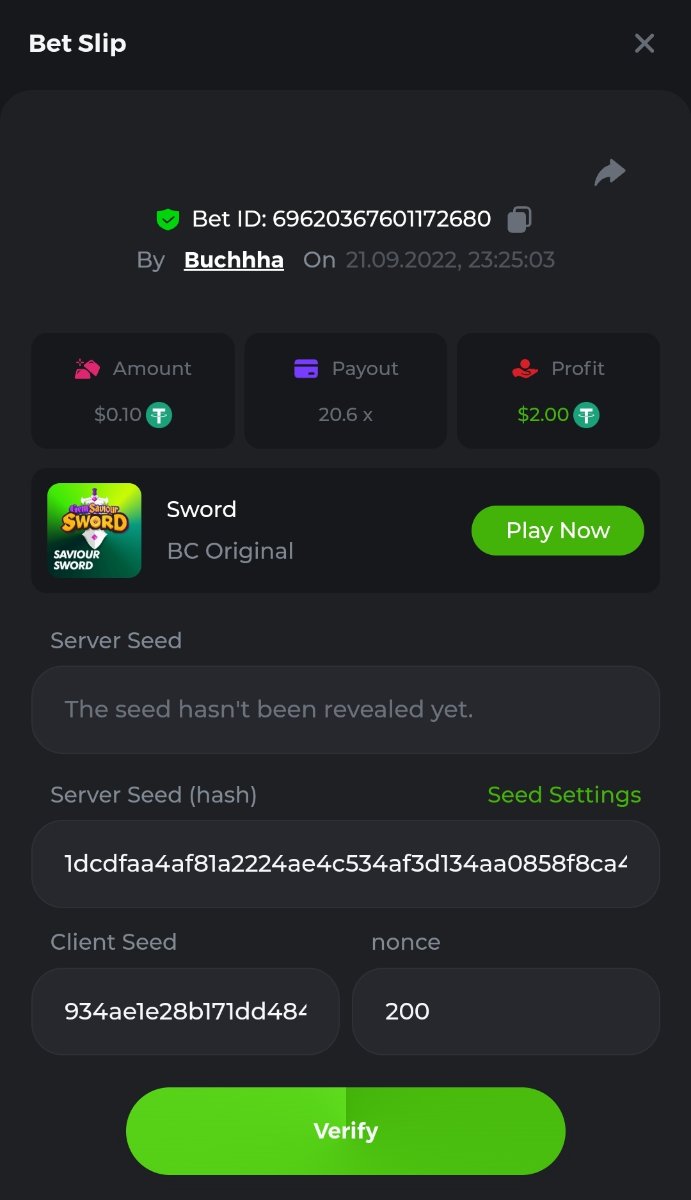Click the Sword game title
Image resolution: width=691 pixels, height=1200 pixels.
[202, 509]
